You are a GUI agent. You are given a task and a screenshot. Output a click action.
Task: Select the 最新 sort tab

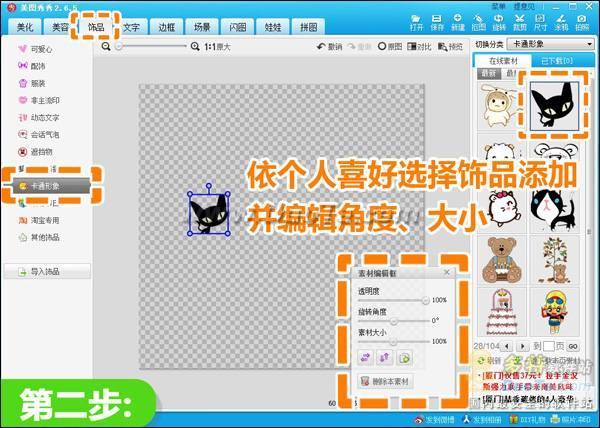(x=489, y=73)
